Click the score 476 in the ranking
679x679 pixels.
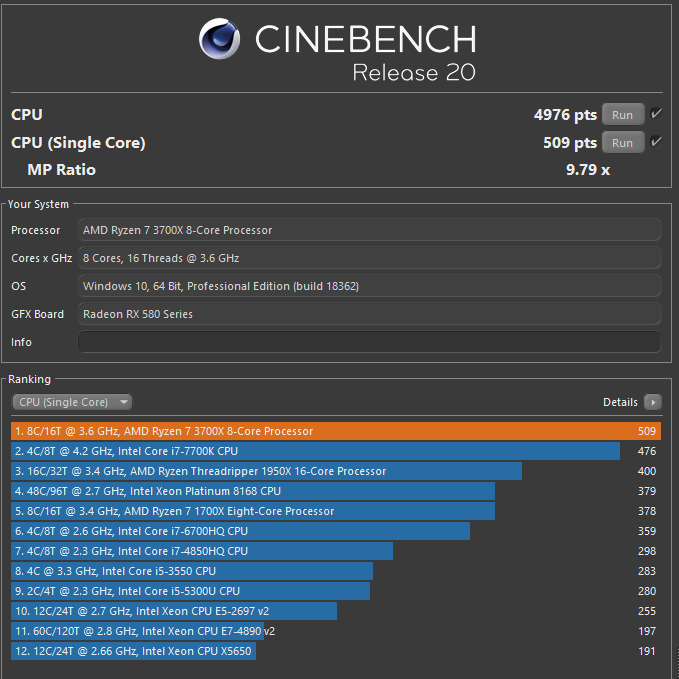pyautogui.click(x=647, y=451)
